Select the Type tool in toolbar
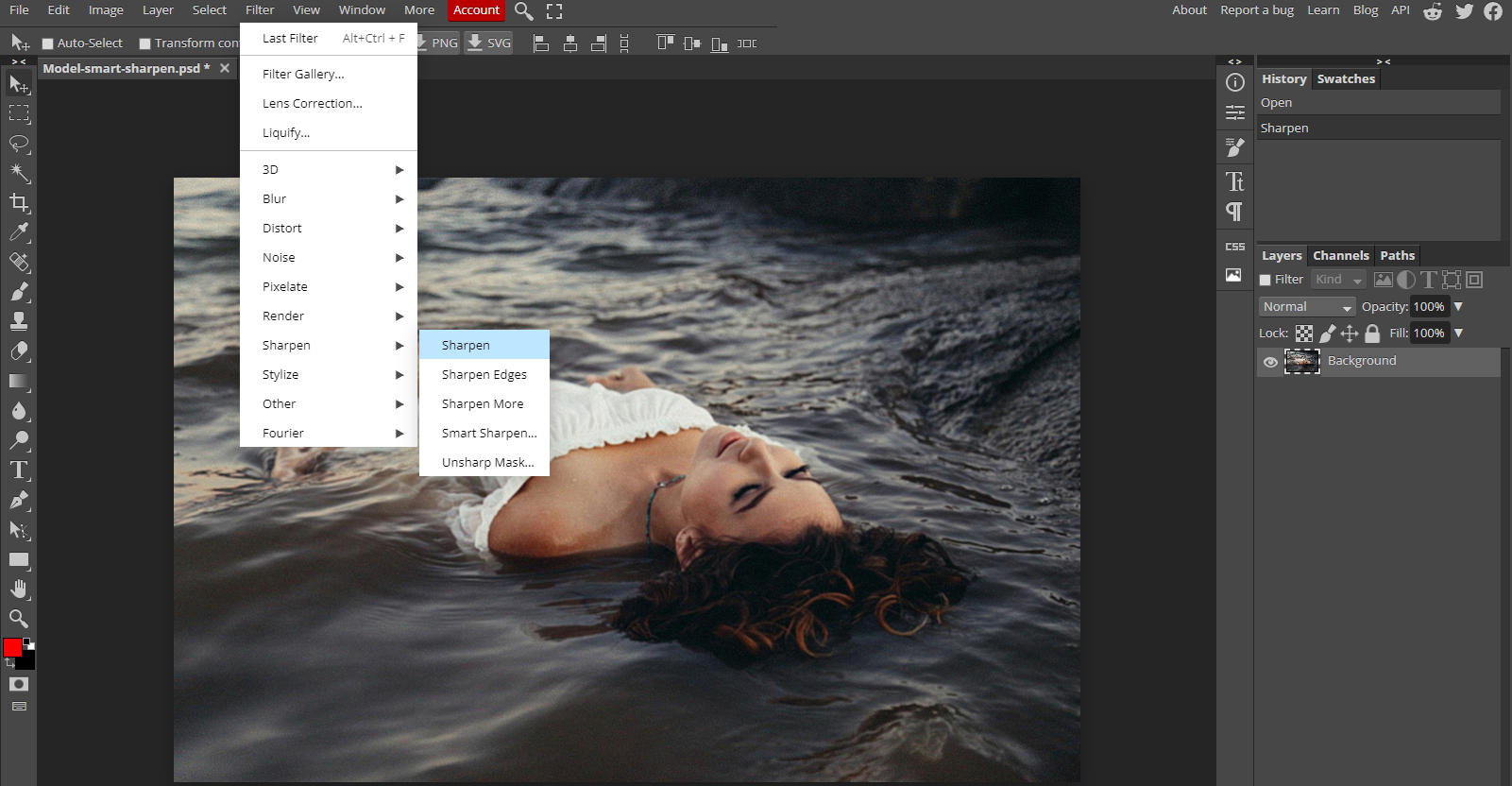 pyautogui.click(x=19, y=470)
